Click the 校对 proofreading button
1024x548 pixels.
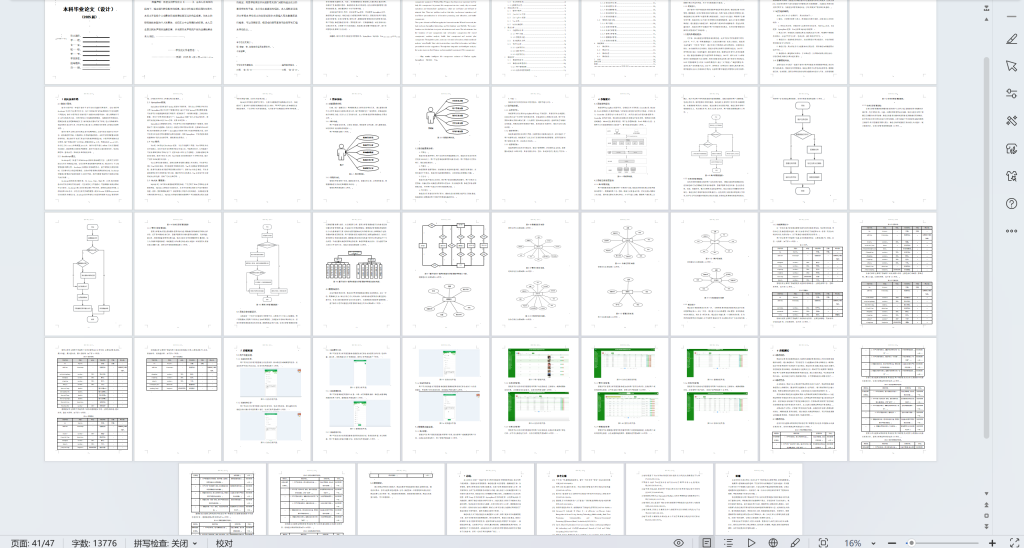pos(224,543)
